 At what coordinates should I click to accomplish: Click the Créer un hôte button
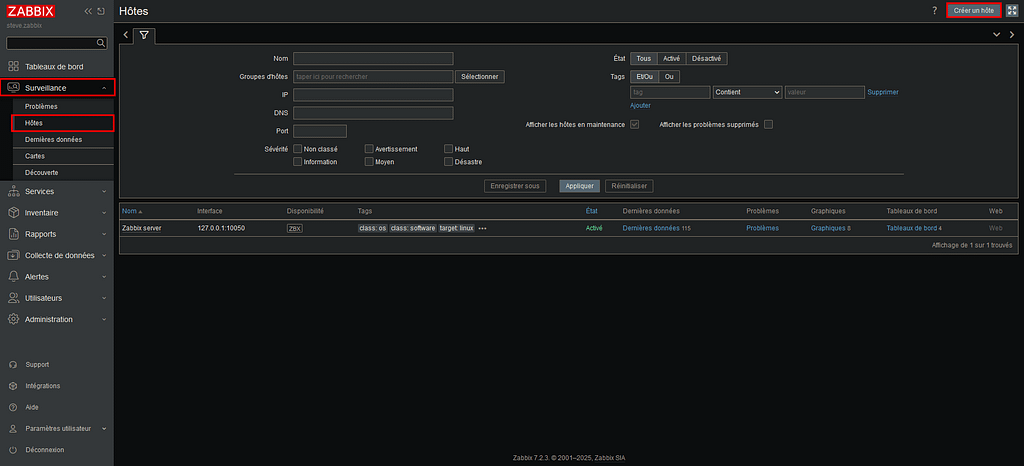[973, 10]
